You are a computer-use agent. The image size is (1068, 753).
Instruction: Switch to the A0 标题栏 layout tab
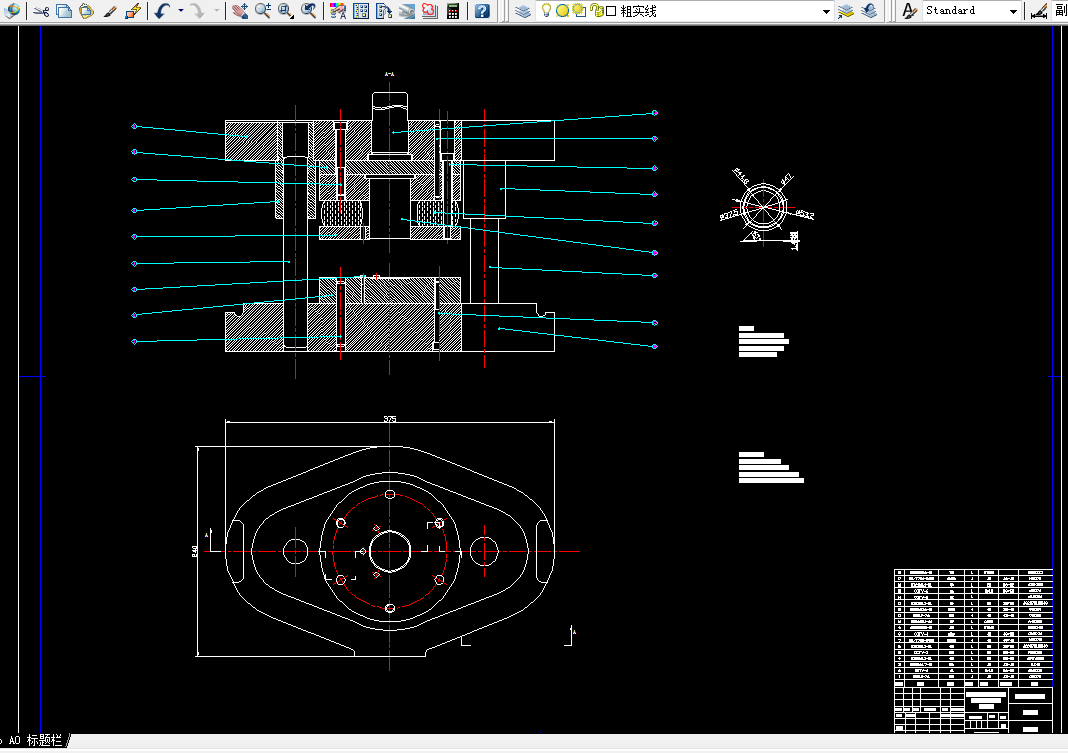[x=35, y=740]
